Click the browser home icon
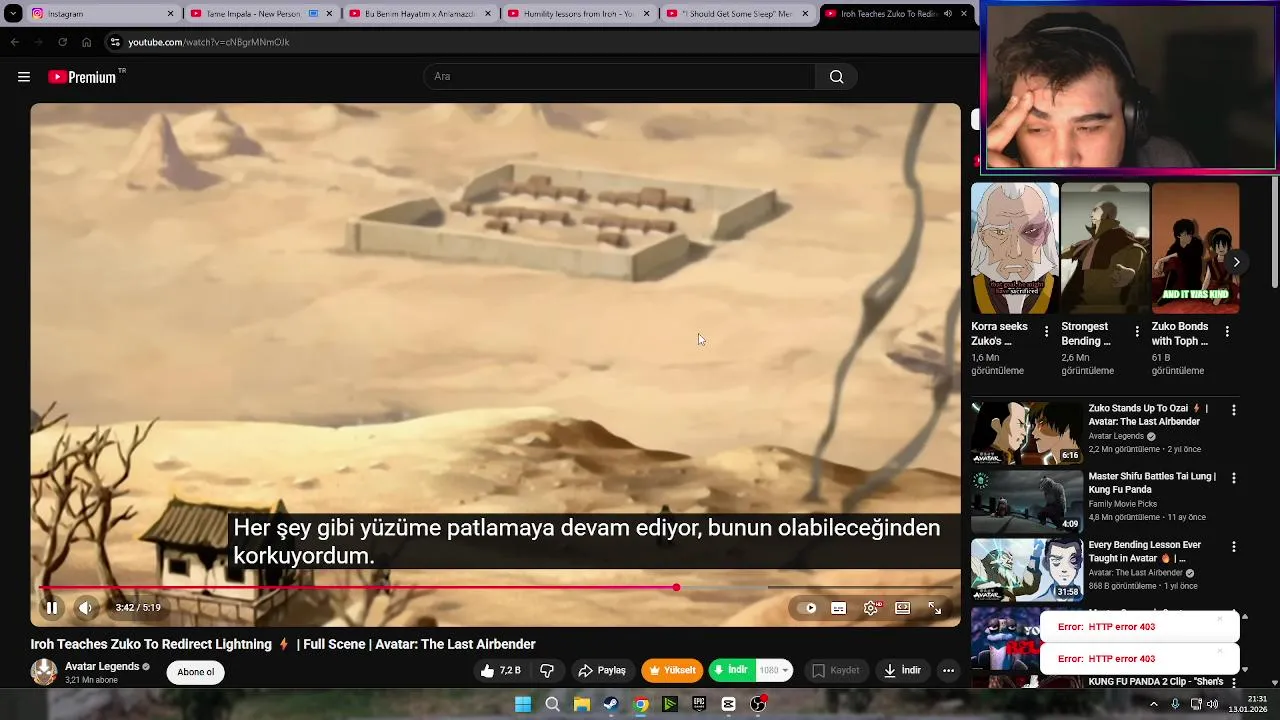 click(86, 42)
